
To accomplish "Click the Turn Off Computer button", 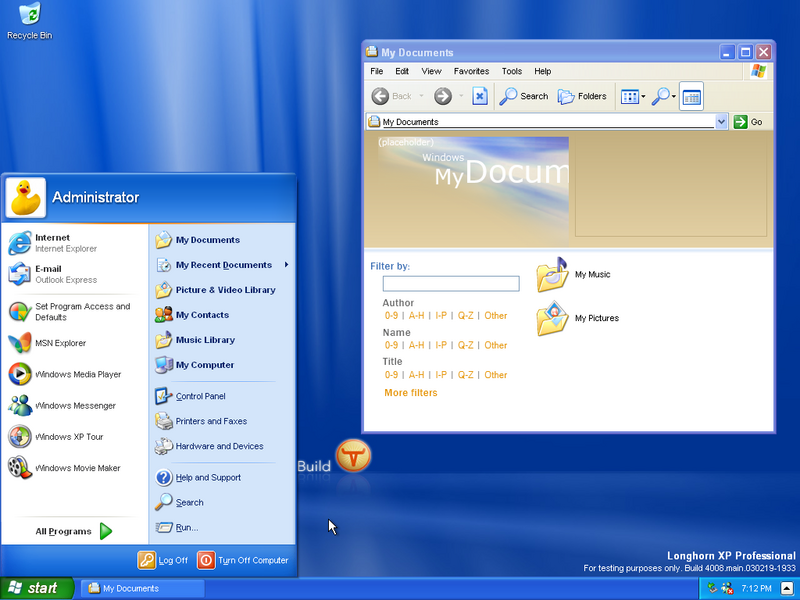I will point(243,560).
